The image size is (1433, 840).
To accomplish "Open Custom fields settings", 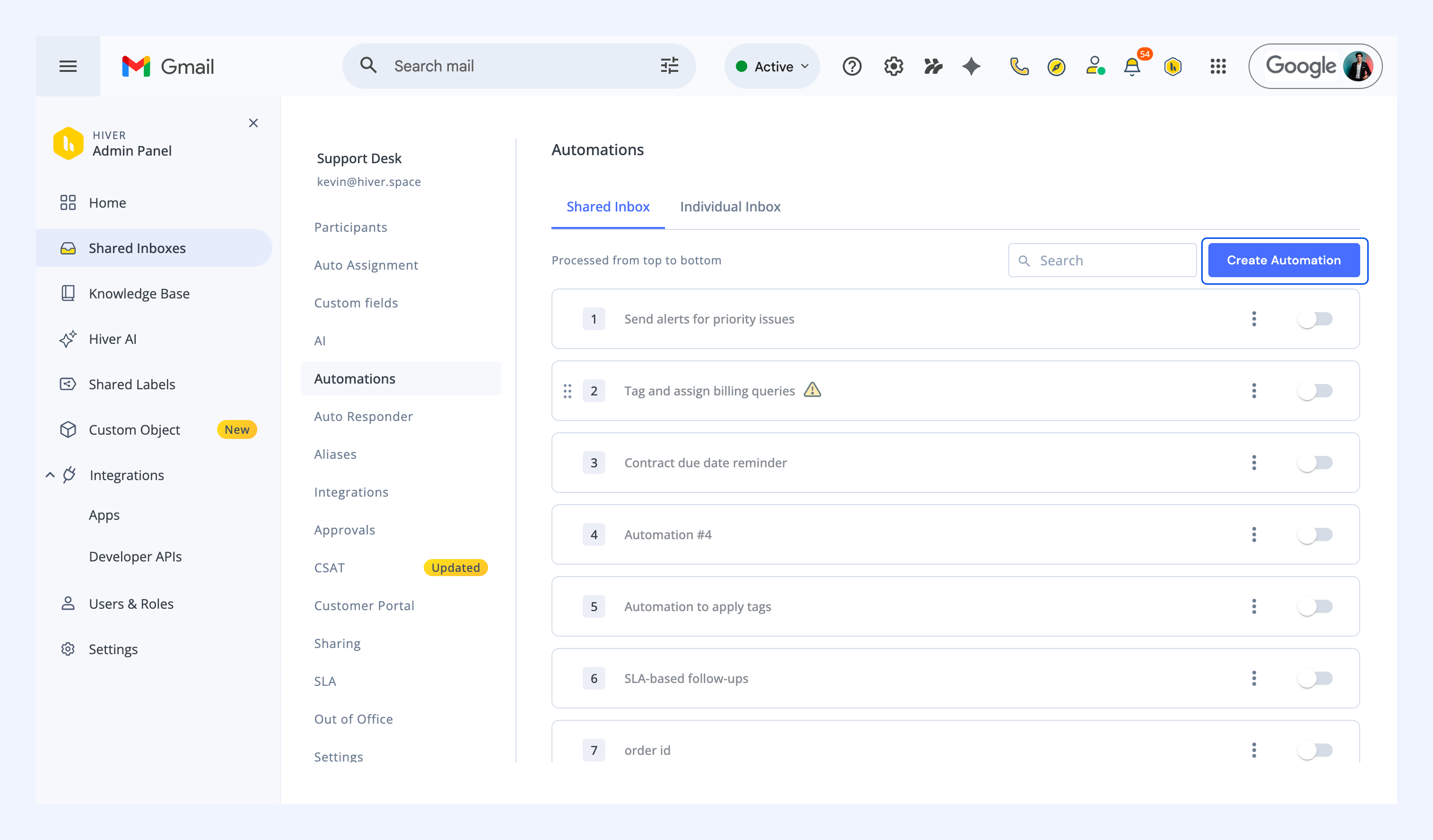I will click(x=356, y=303).
